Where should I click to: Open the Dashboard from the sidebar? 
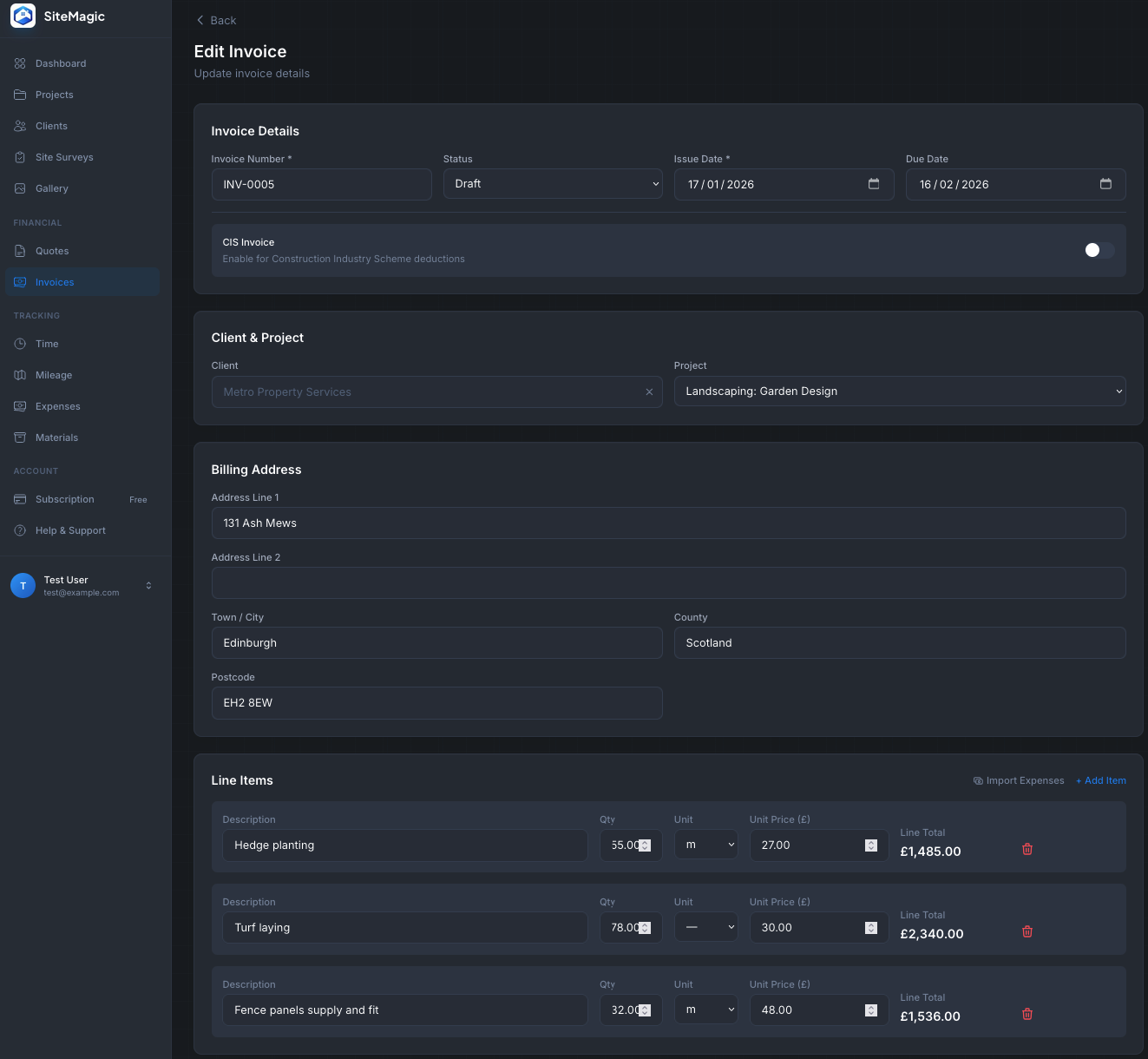click(61, 62)
